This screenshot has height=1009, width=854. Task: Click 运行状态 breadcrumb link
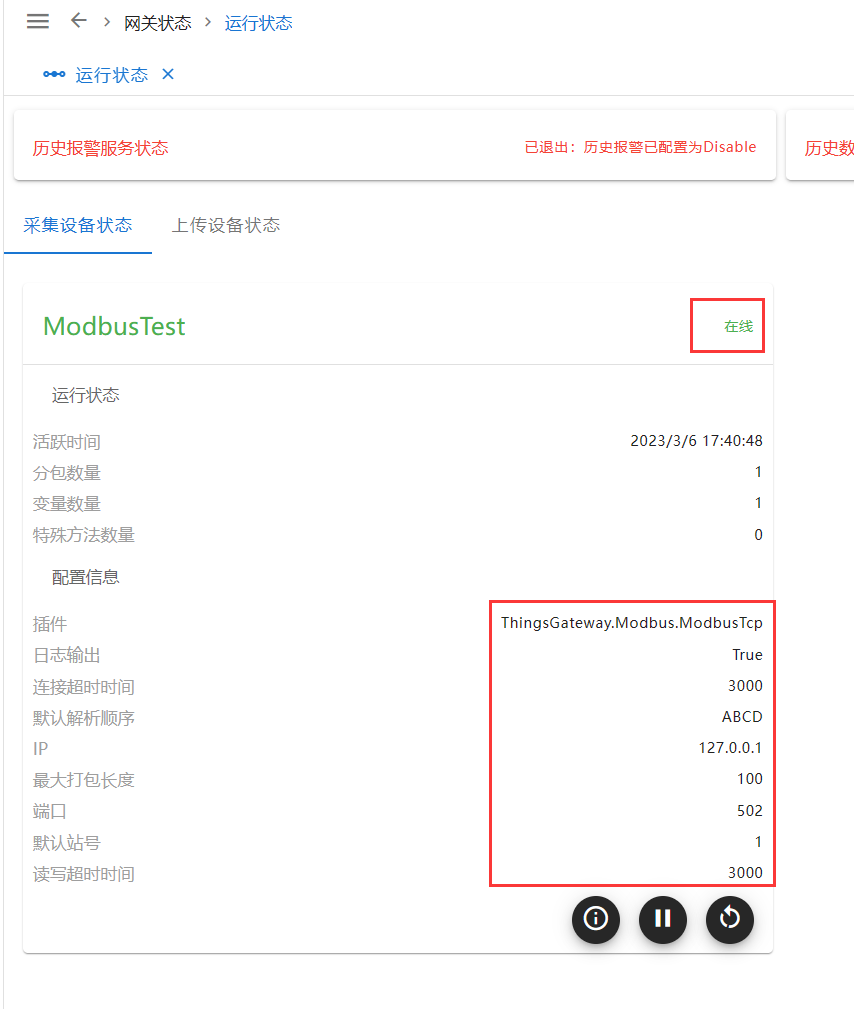259,23
